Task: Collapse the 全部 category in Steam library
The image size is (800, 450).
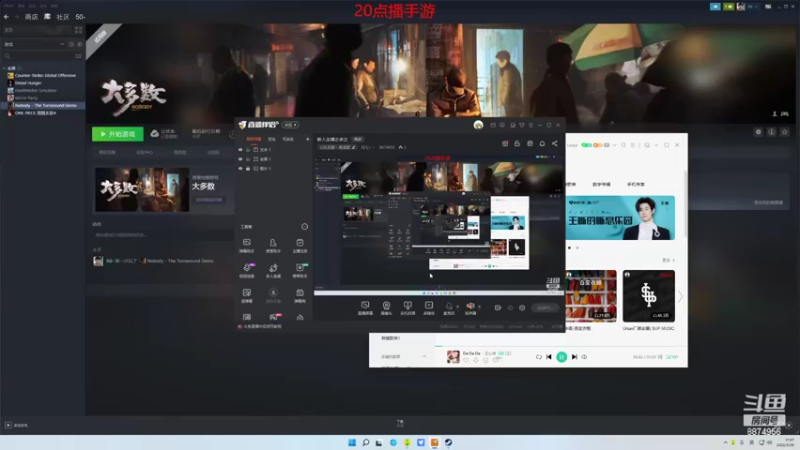Action: 5,68
